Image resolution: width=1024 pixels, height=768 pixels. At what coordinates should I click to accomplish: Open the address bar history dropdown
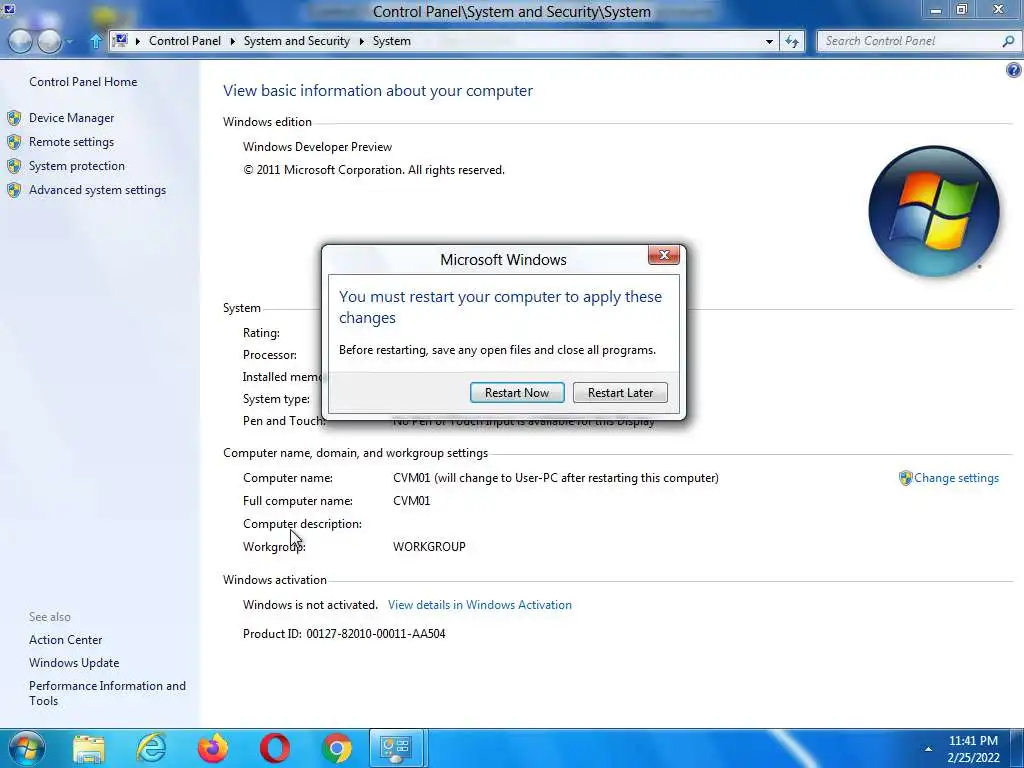(x=769, y=41)
